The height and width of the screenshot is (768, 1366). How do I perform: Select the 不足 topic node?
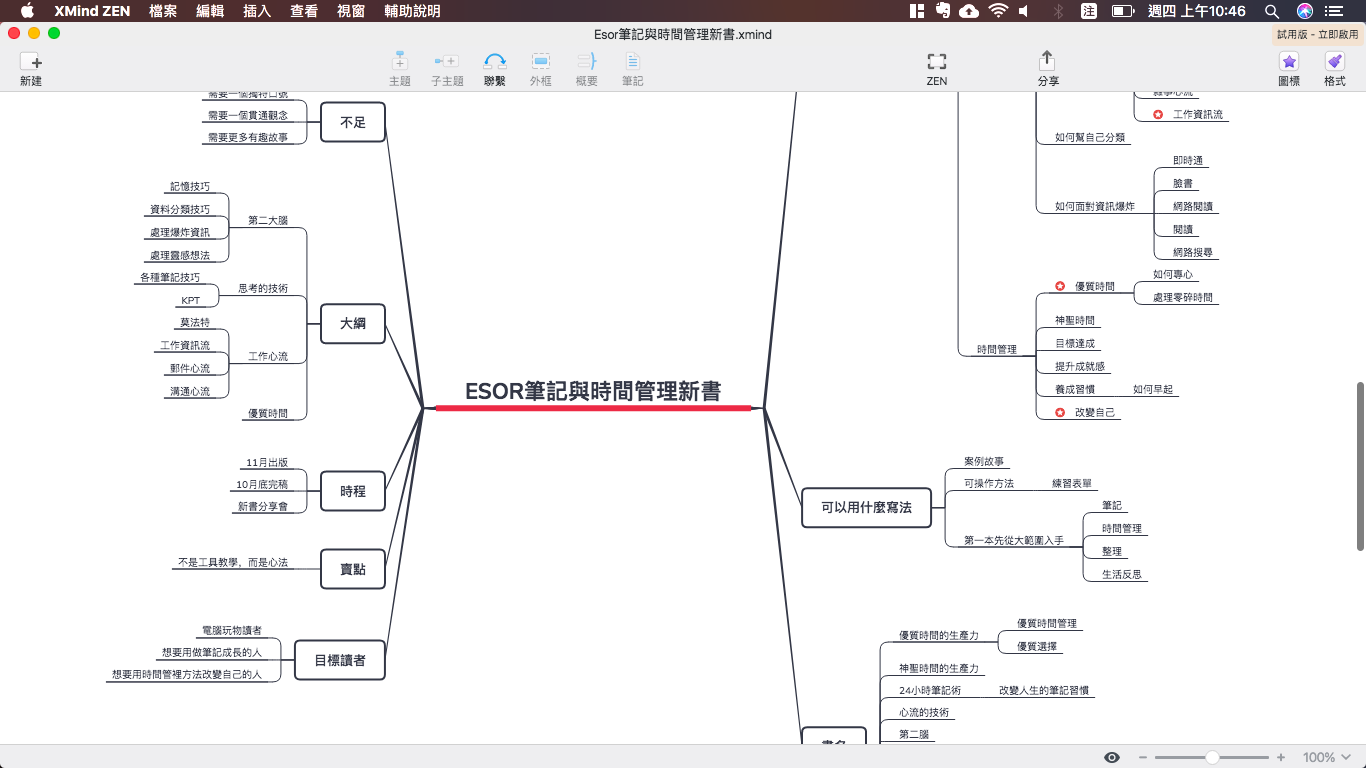click(x=353, y=122)
